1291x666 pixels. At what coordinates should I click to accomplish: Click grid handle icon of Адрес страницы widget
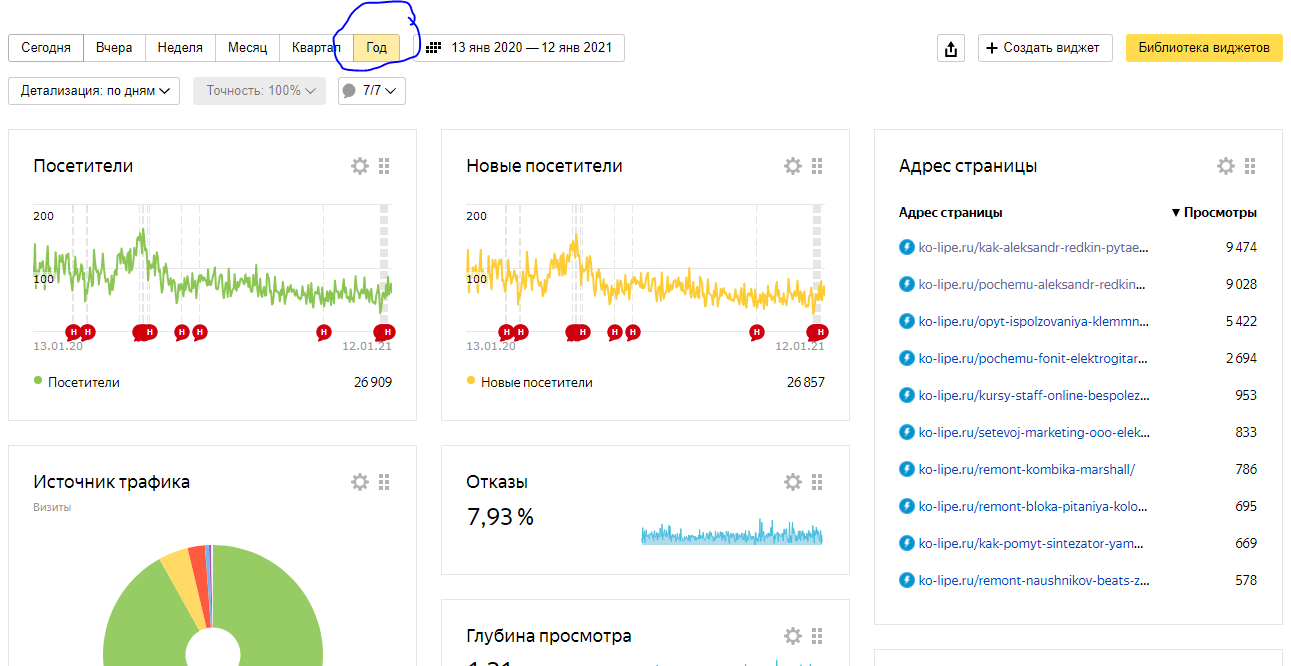(x=1250, y=166)
